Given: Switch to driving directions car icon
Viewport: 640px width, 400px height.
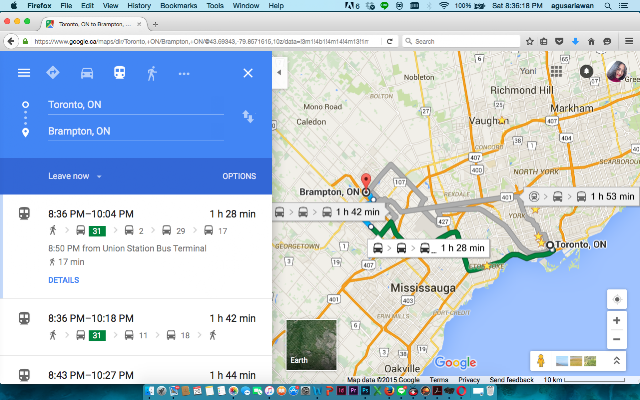Looking at the screenshot, I should [x=87, y=73].
